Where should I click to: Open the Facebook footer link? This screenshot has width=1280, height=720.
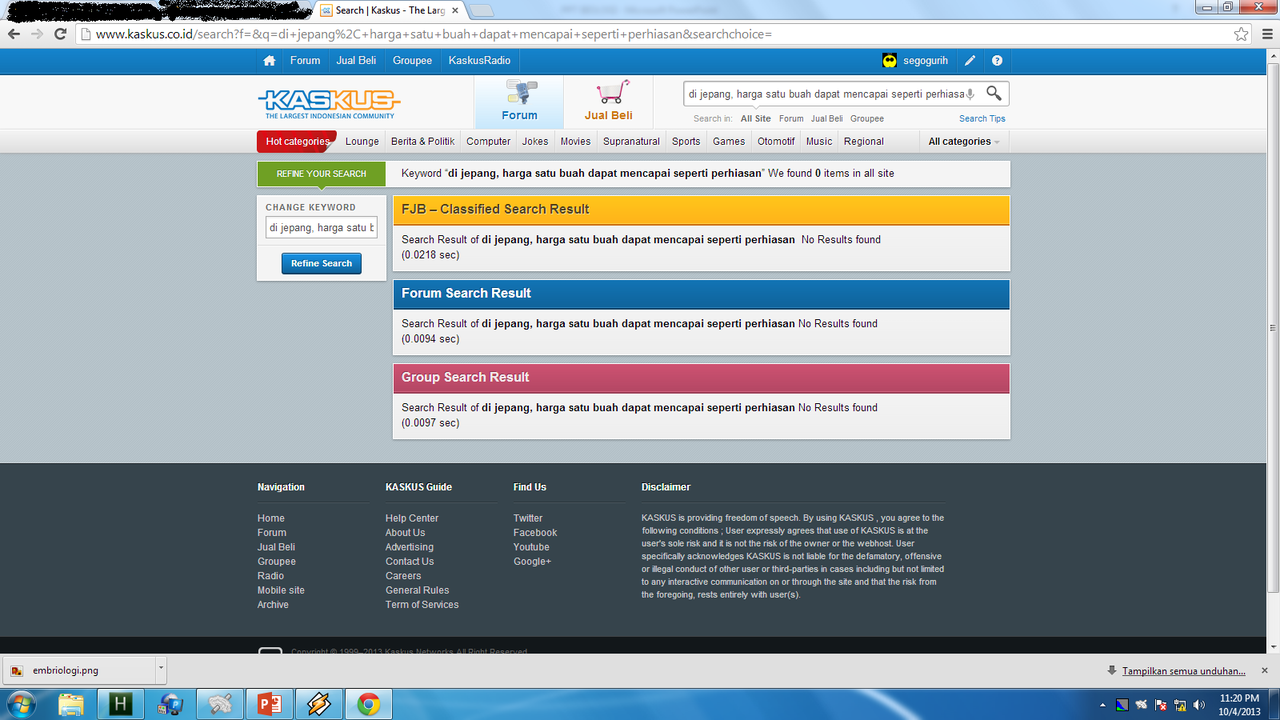pos(535,533)
